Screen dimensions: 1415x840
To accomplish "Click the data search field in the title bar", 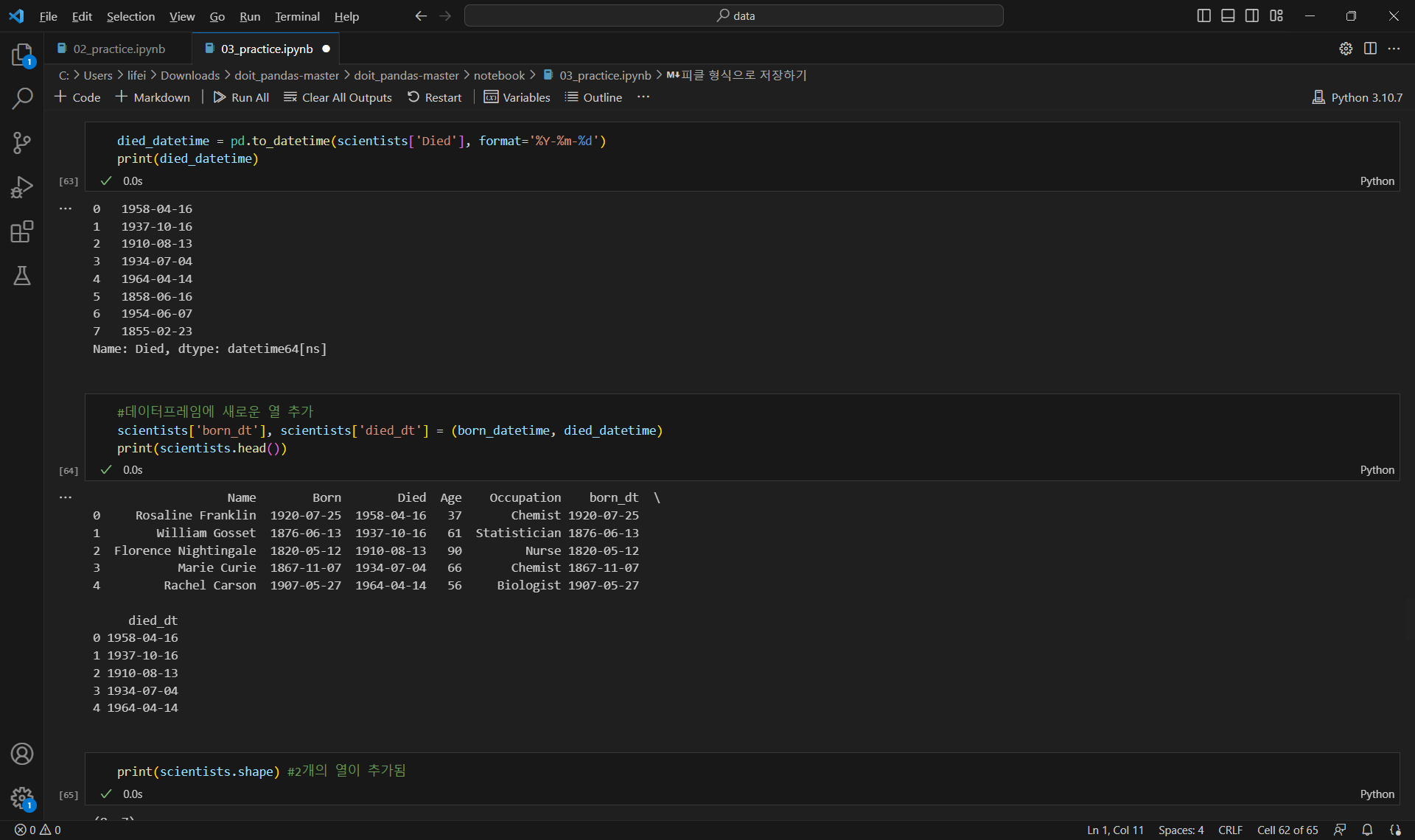I will coord(733,15).
